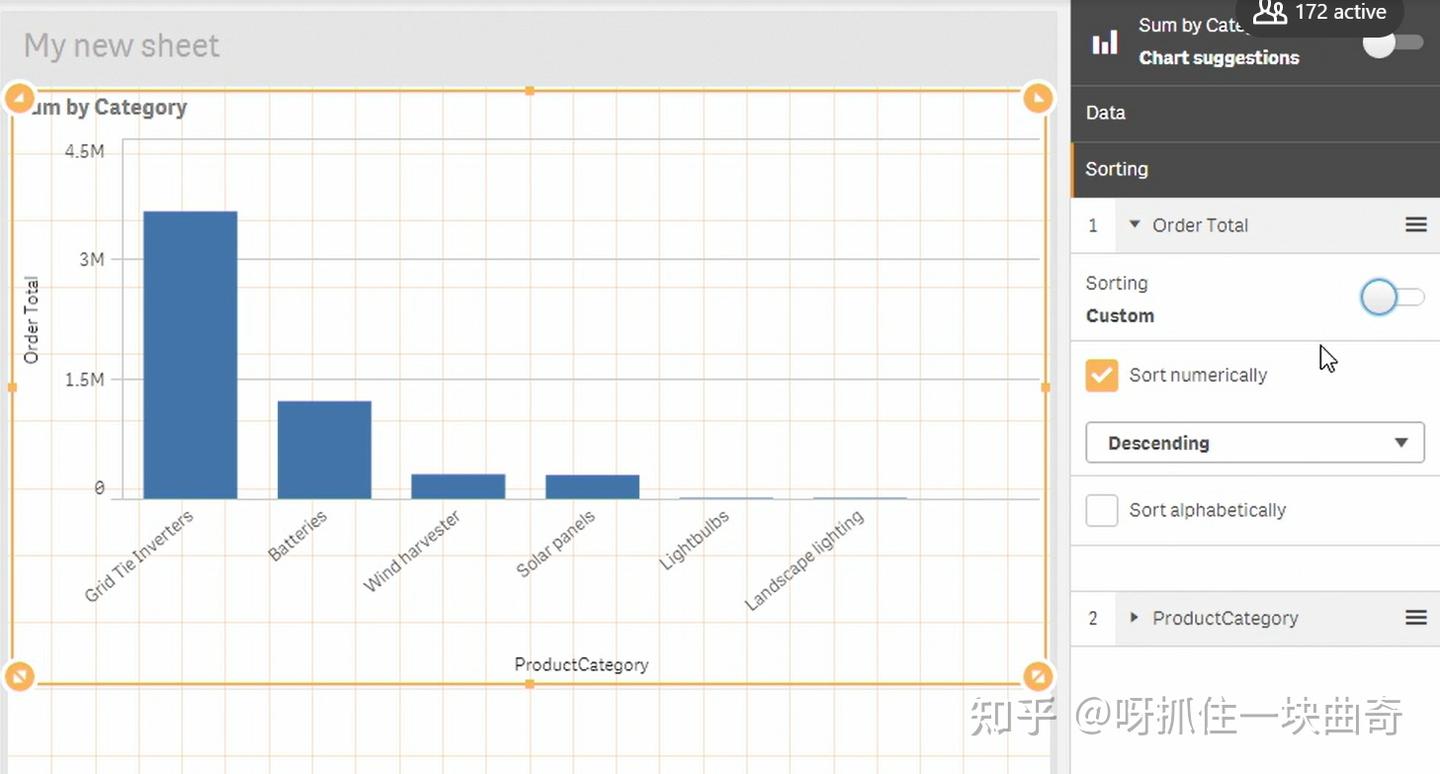Click the Solar panels axis label
Image resolution: width=1440 pixels, height=774 pixels.
(x=556, y=544)
